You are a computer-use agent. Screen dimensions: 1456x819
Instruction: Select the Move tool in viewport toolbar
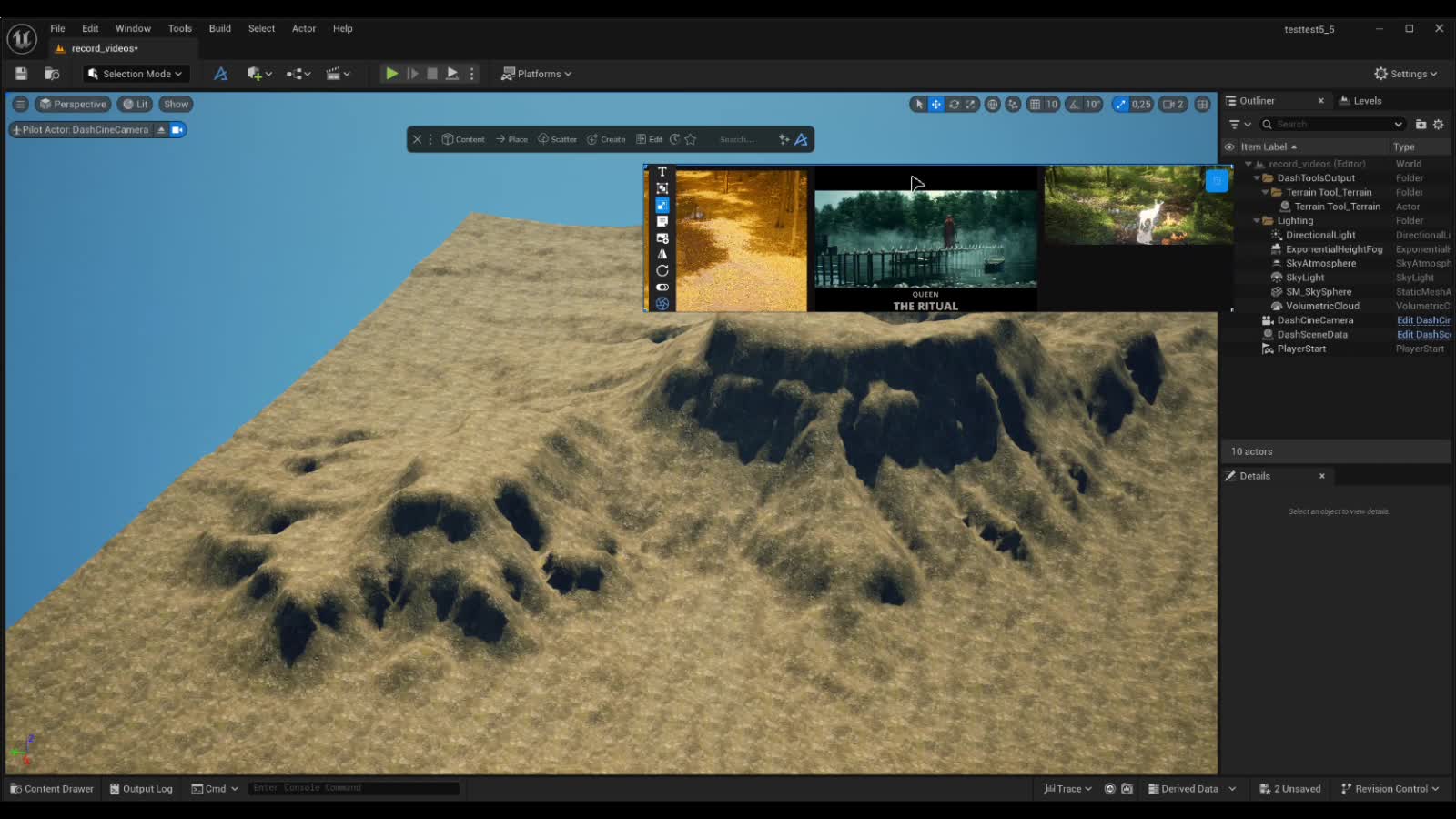tap(935, 104)
